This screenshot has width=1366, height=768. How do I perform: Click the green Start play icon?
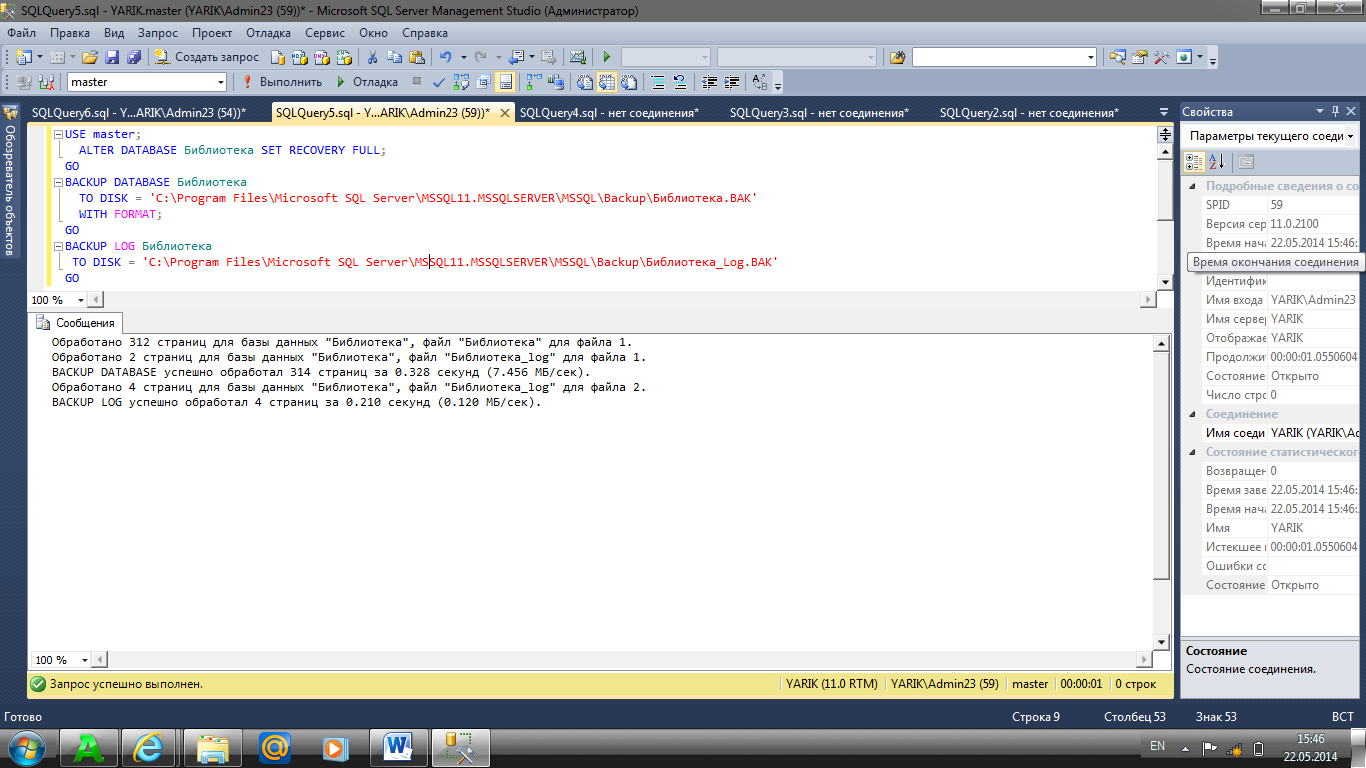606,57
